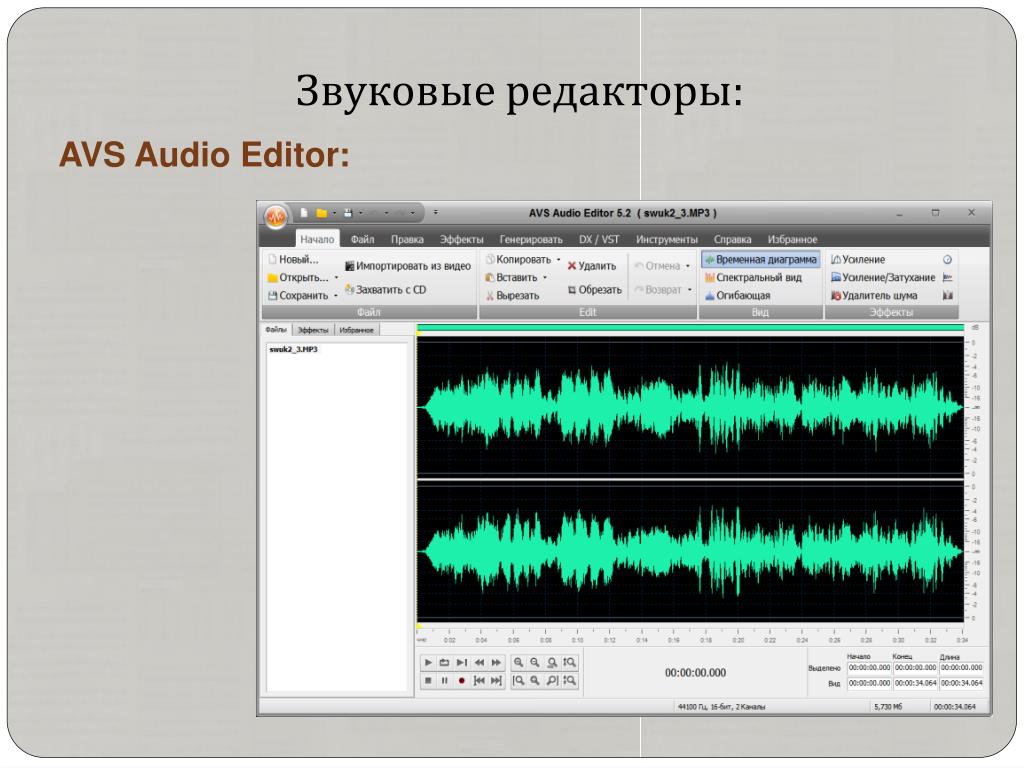Open the Генерировать ribbon tab

[531, 239]
